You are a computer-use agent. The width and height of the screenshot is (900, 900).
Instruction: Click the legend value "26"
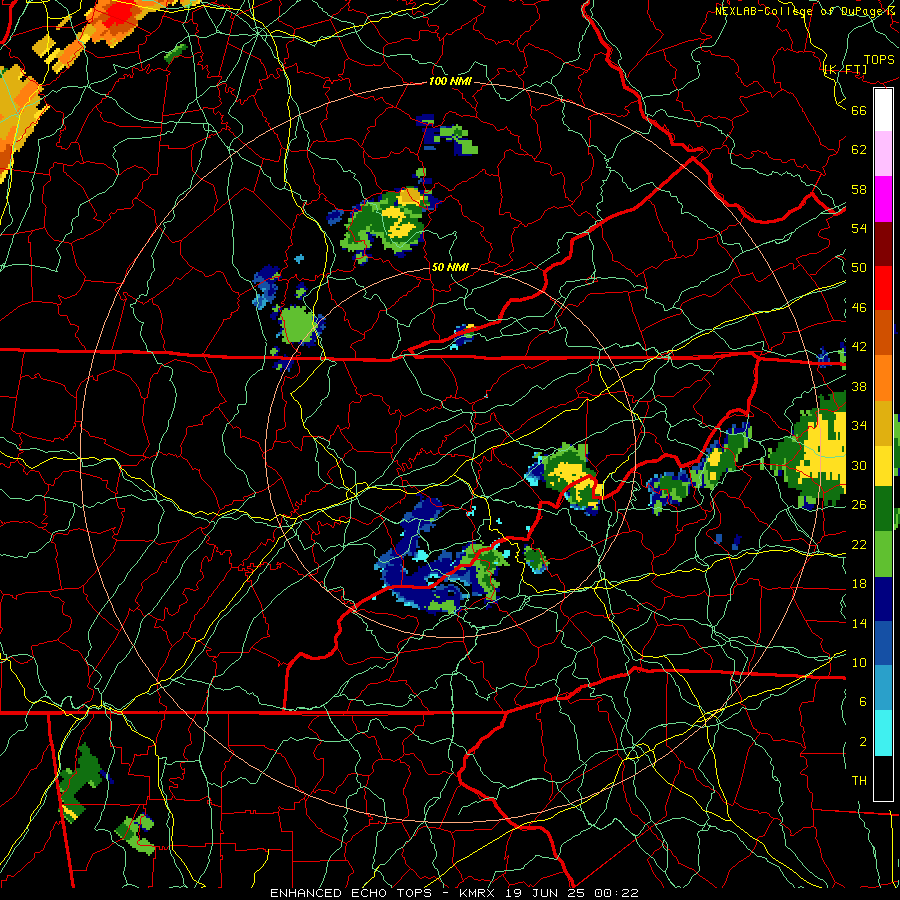coord(859,505)
